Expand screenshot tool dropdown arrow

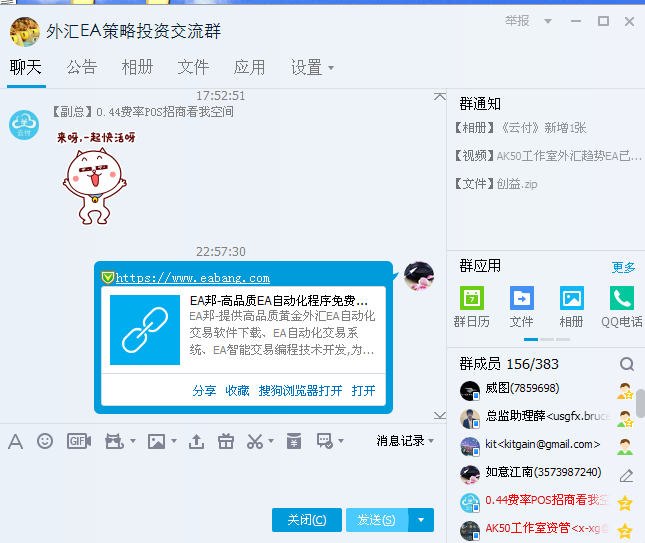pyautogui.click(x=271, y=441)
